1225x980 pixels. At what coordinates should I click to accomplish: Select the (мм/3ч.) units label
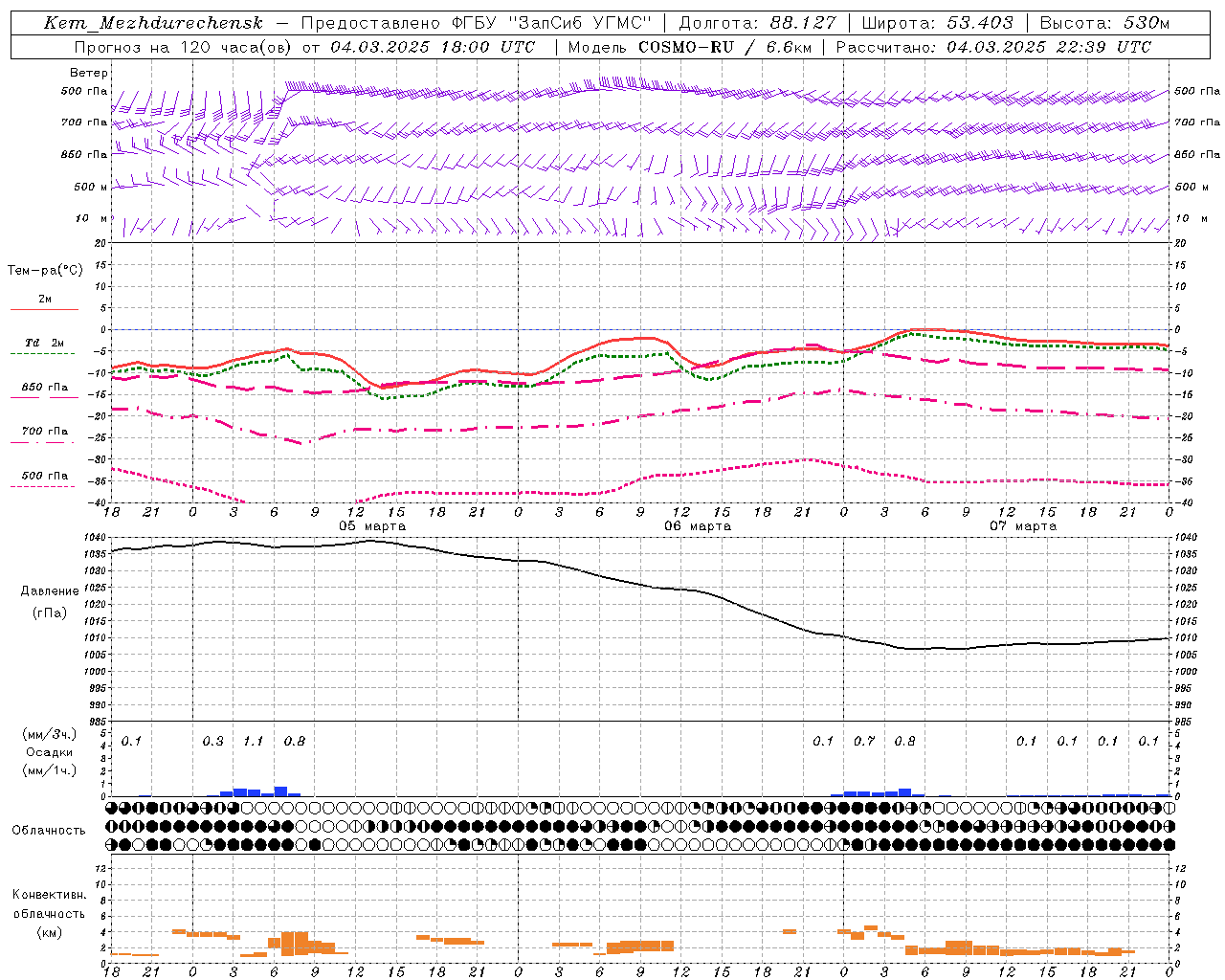pyautogui.click(x=50, y=734)
